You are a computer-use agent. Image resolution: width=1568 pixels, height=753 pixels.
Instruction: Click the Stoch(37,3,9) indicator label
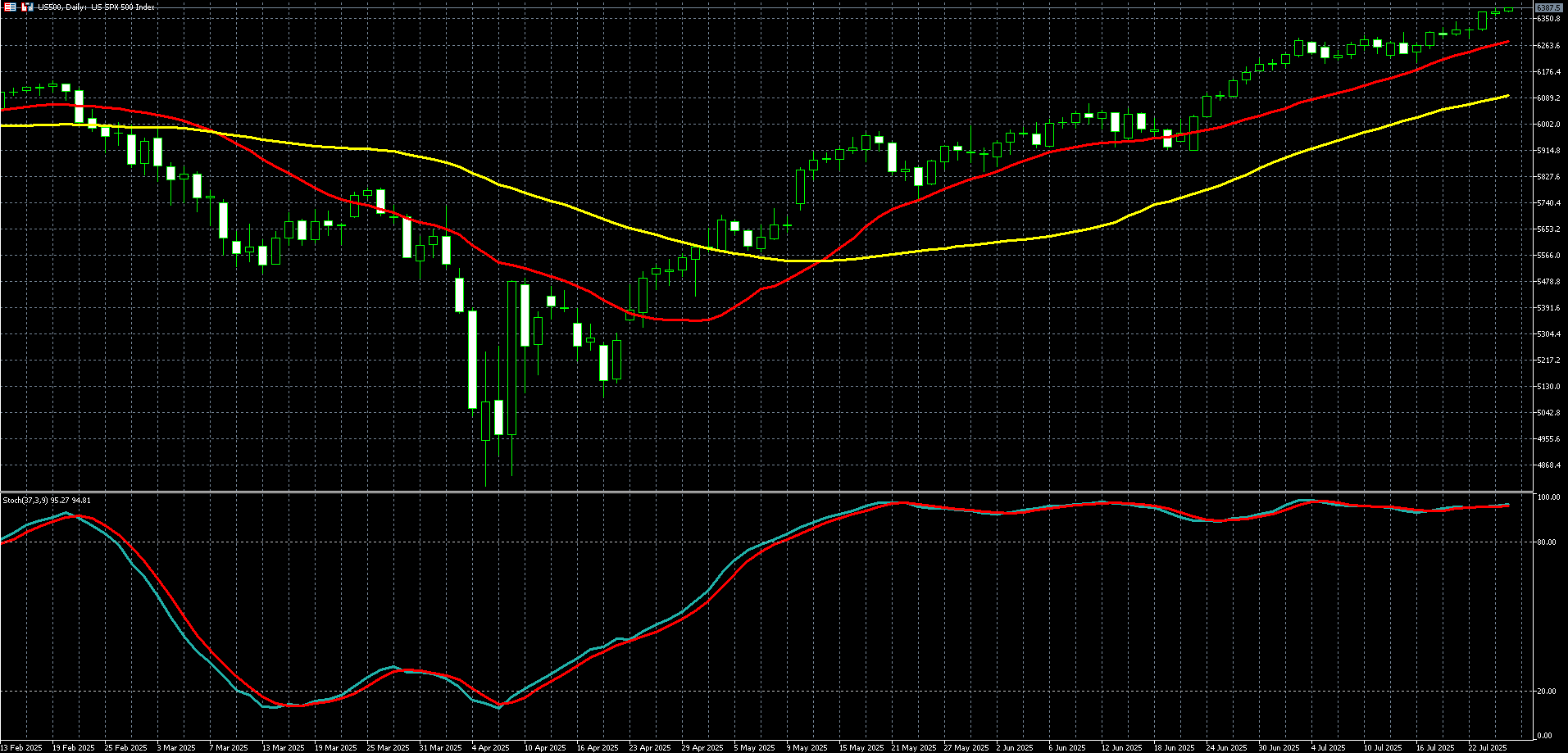click(x=47, y=500)
